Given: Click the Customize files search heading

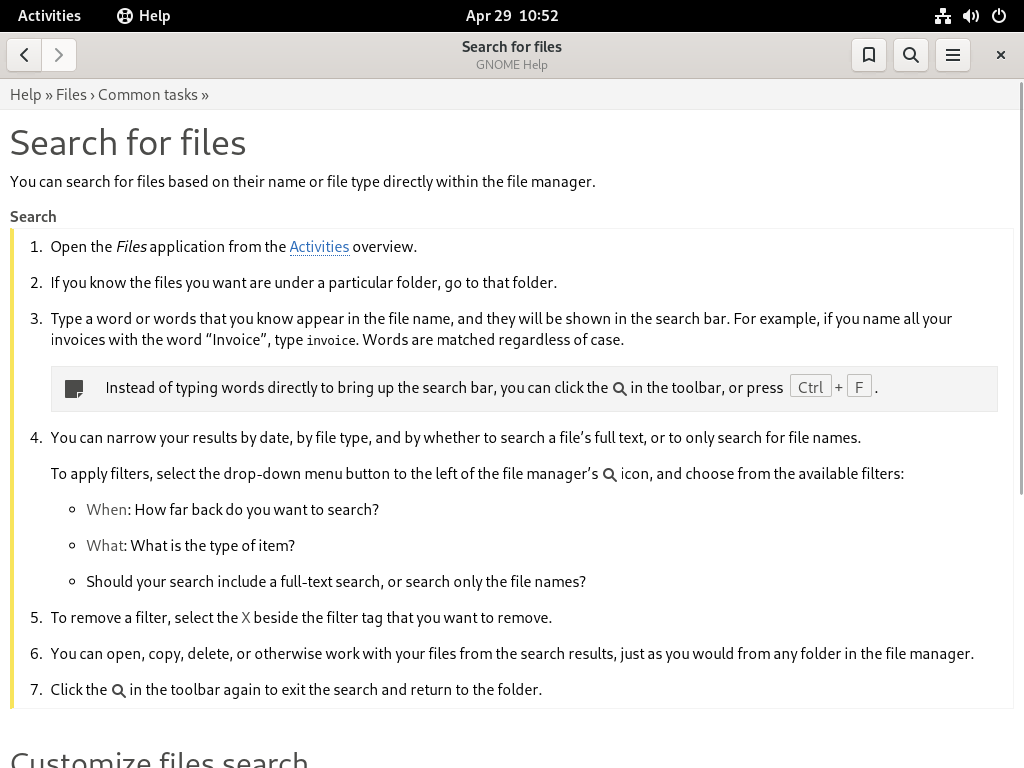Looking at the screenshot, I should pyautogui.click(x=159, y=759).
